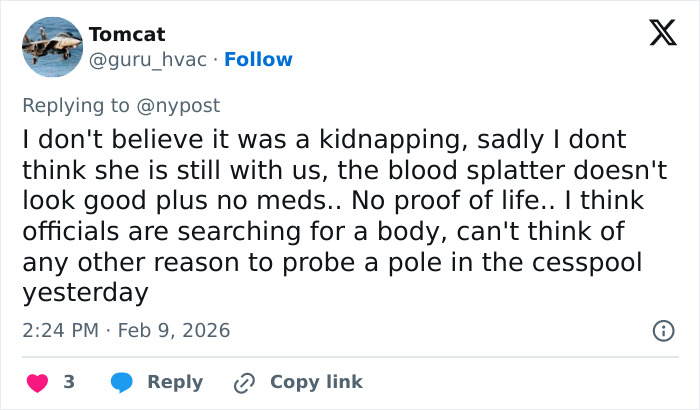Open the Tomcat display name

(127, 34)
